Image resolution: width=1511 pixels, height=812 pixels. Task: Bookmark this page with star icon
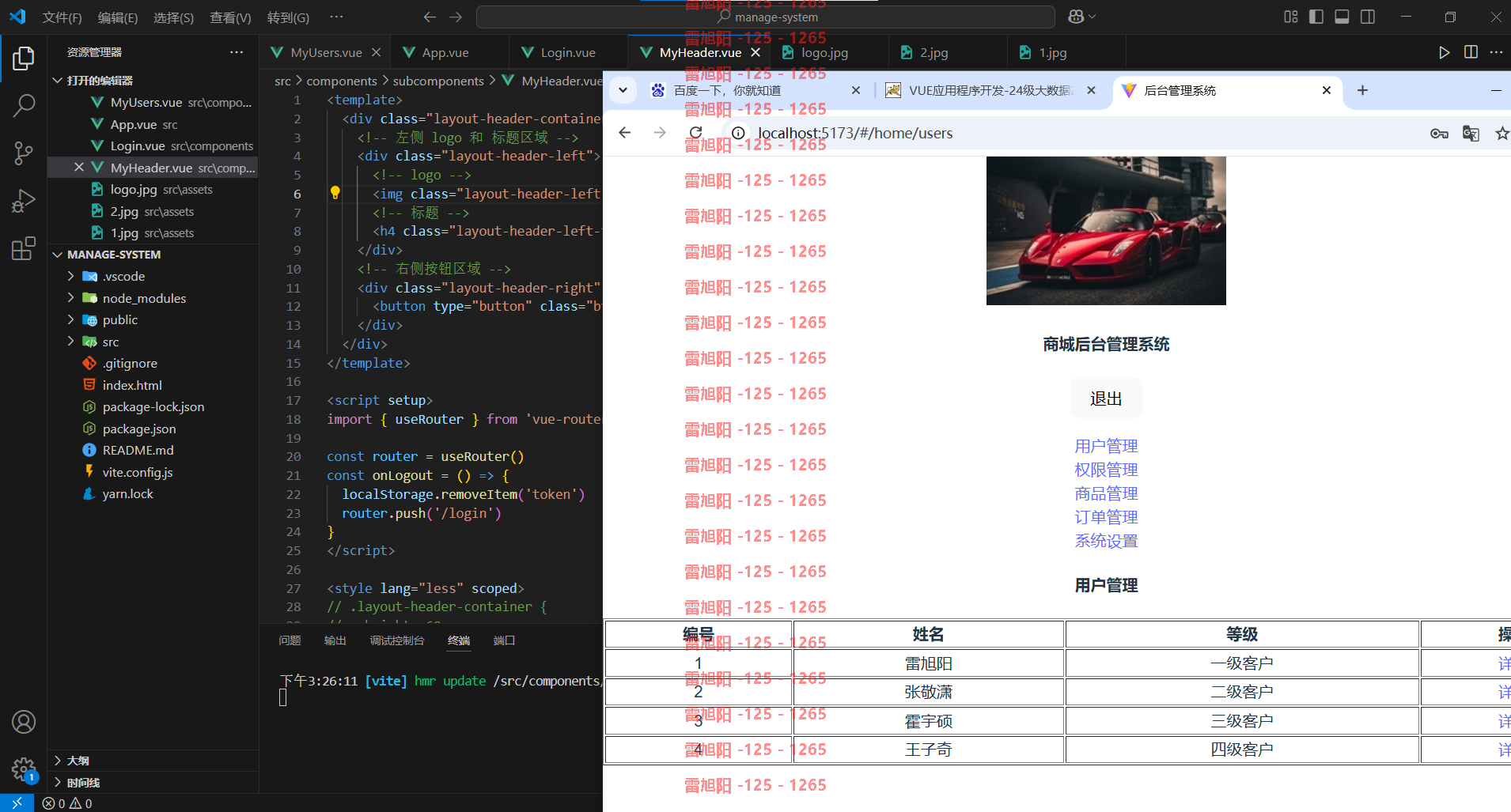click(1502, 134)
